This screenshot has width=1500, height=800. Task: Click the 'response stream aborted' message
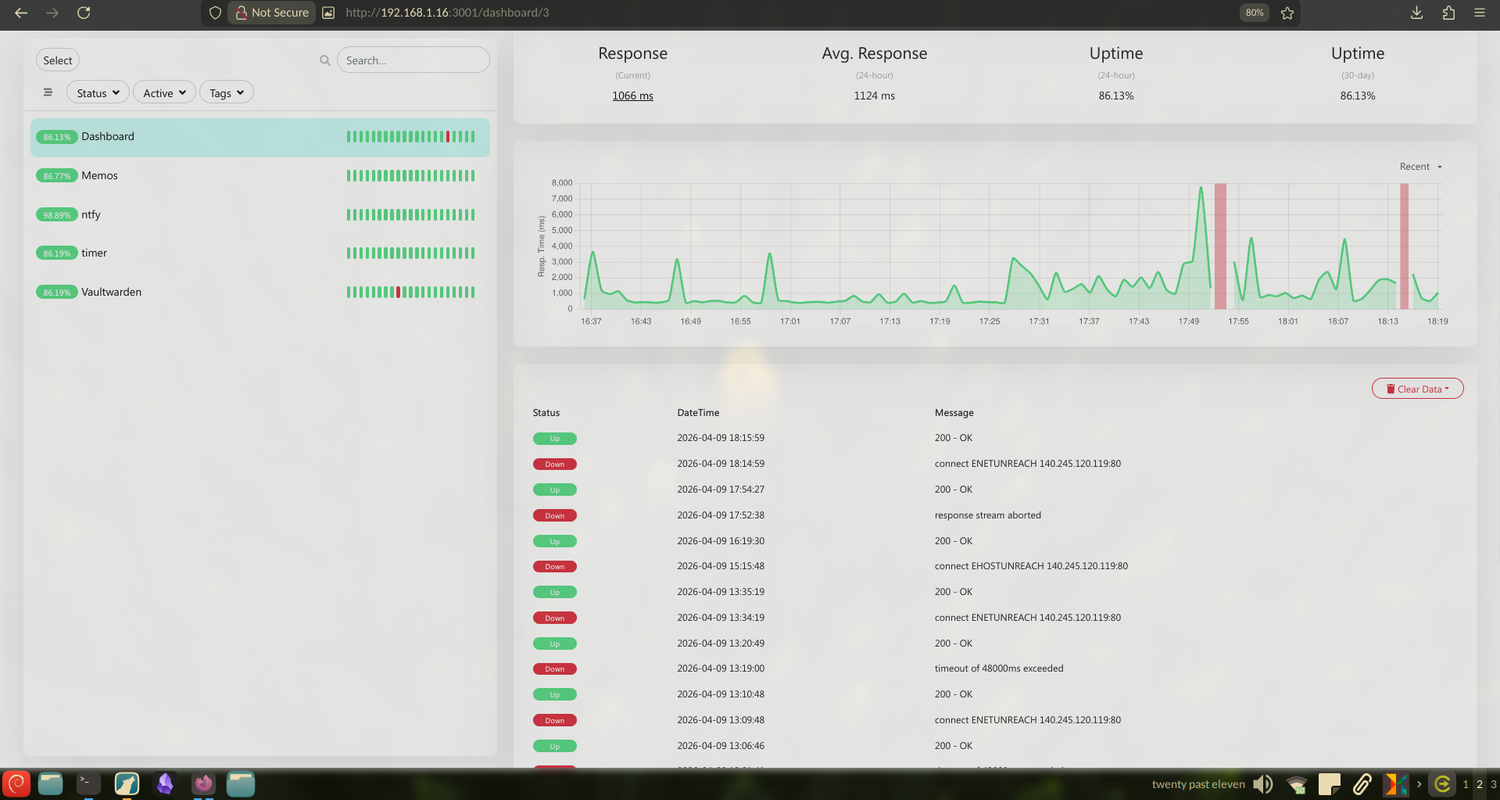point(988,515)
